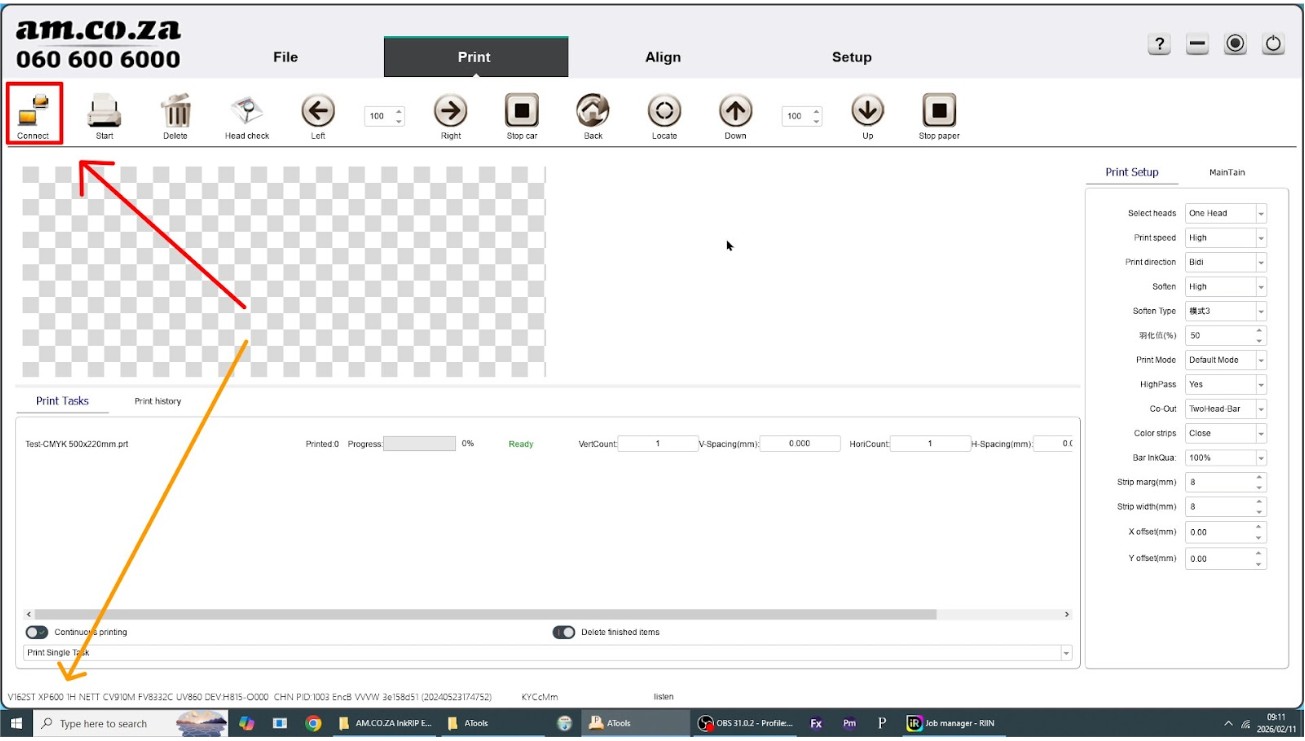1305x741 pixels.
Task: Open the Print speed dropdown
Action: coord(1226,238)
